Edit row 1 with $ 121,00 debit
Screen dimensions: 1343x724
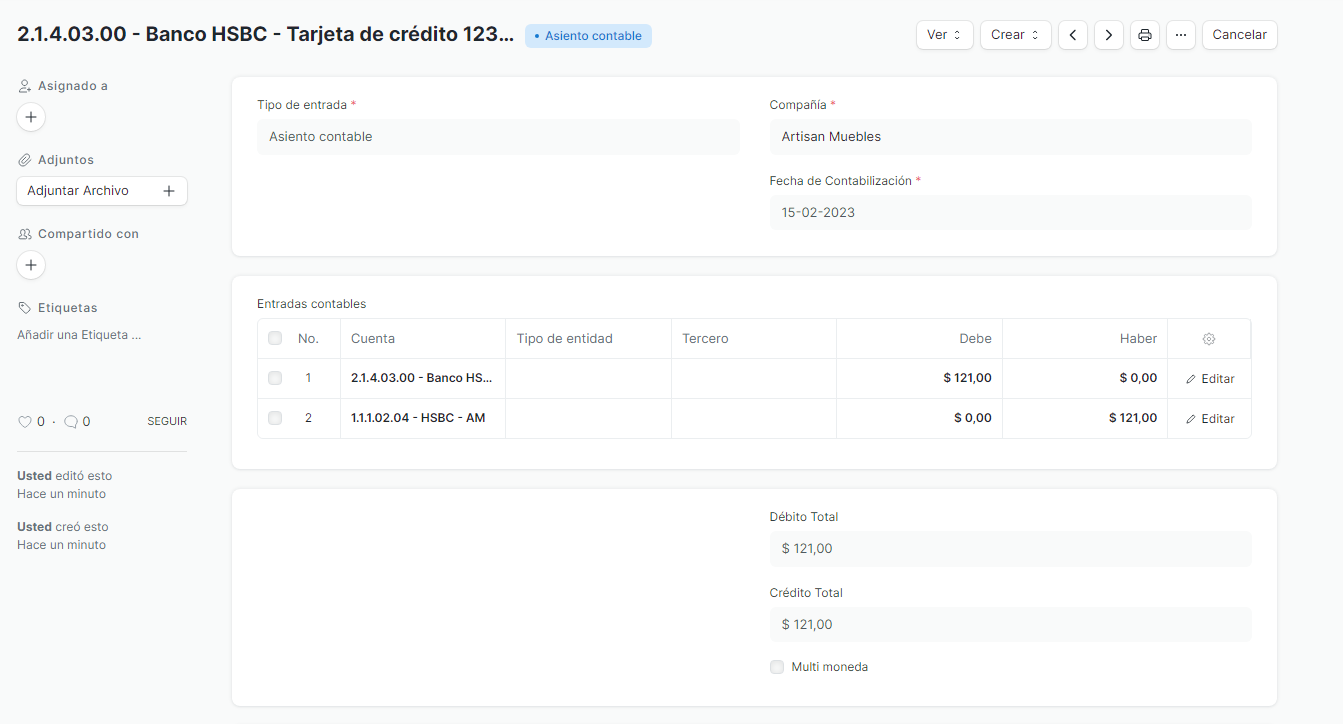(x=1209, y=379)
